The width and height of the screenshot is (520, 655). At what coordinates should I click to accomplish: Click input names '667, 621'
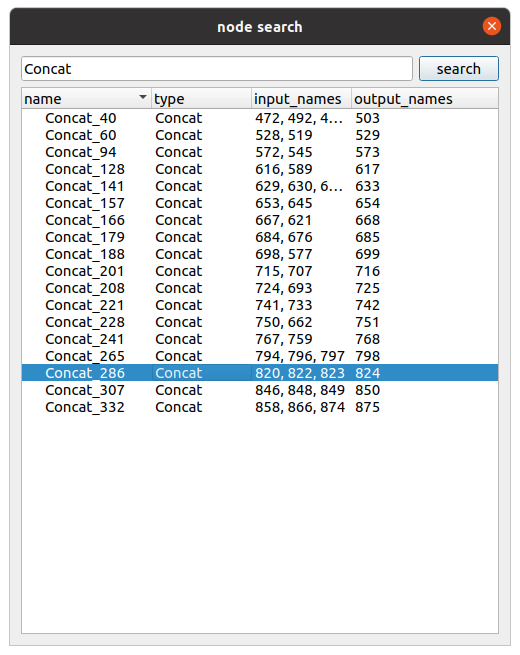point(284,220)
